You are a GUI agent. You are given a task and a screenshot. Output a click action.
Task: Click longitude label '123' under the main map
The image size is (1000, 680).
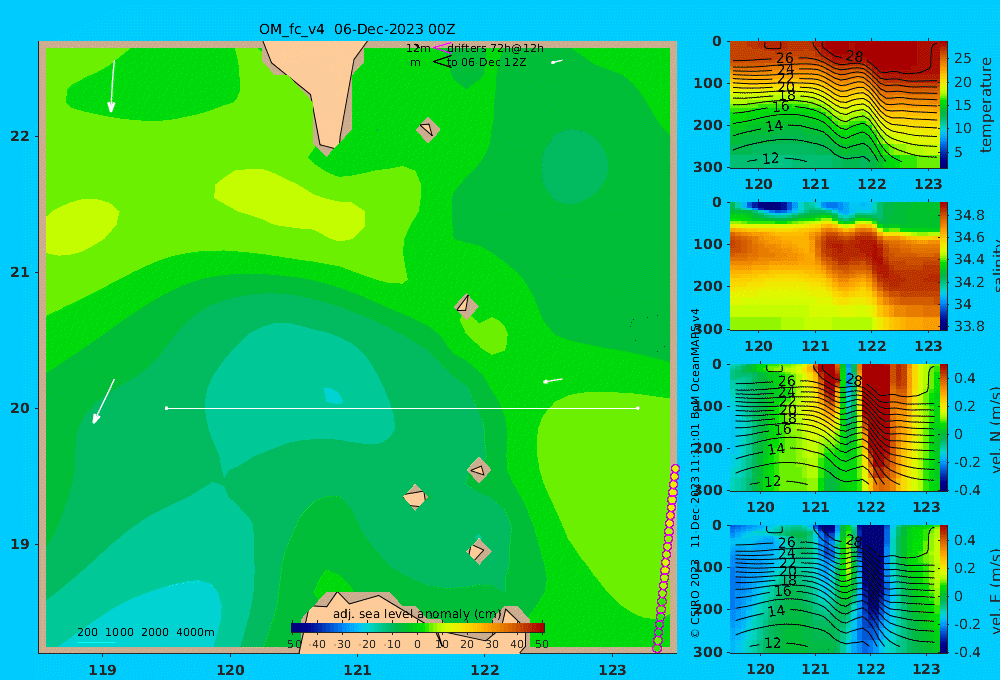(612, 670)
